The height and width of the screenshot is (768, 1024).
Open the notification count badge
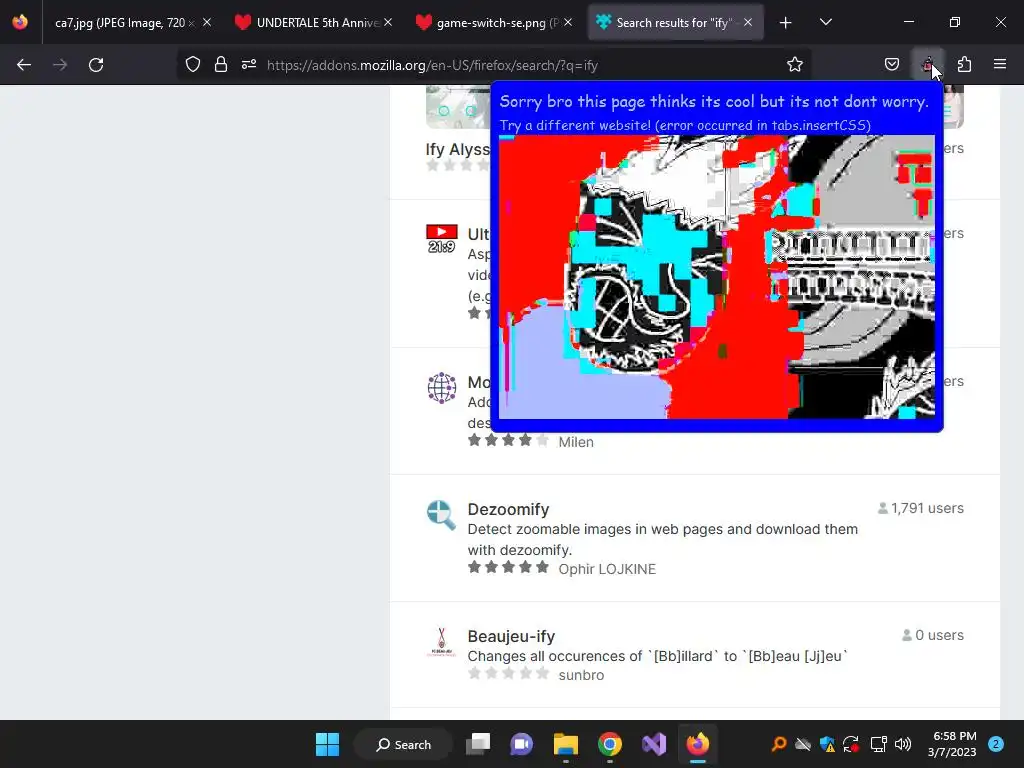996,744
